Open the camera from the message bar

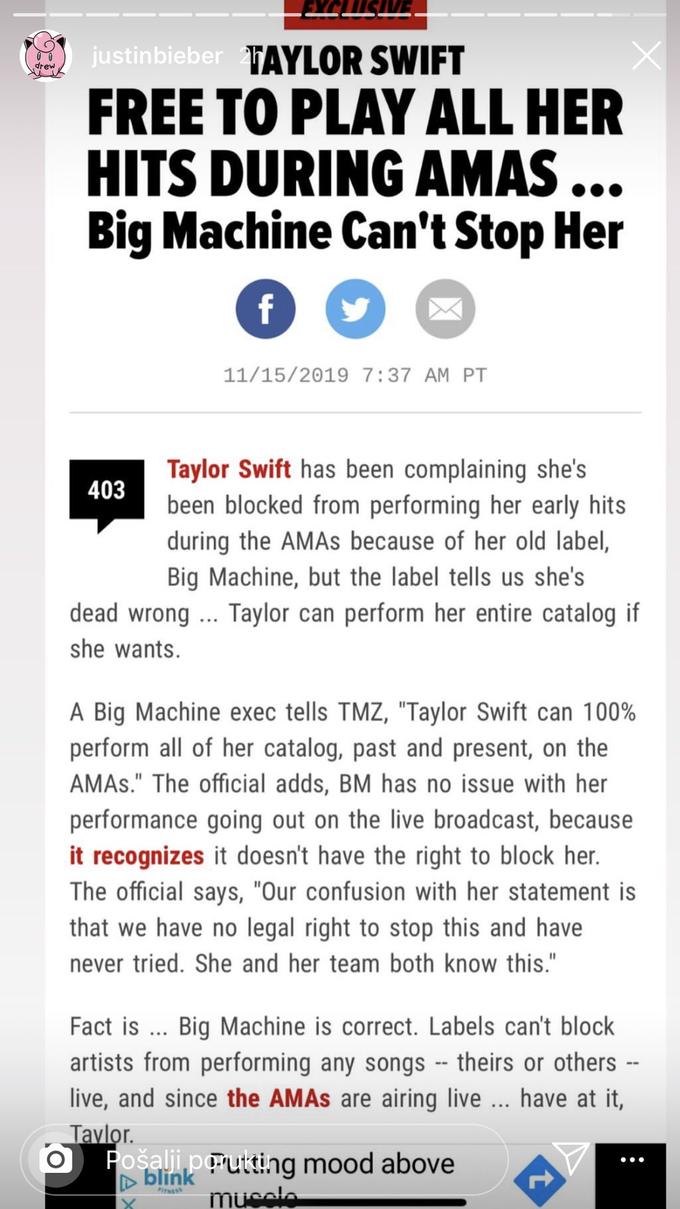pos(57,1160)
